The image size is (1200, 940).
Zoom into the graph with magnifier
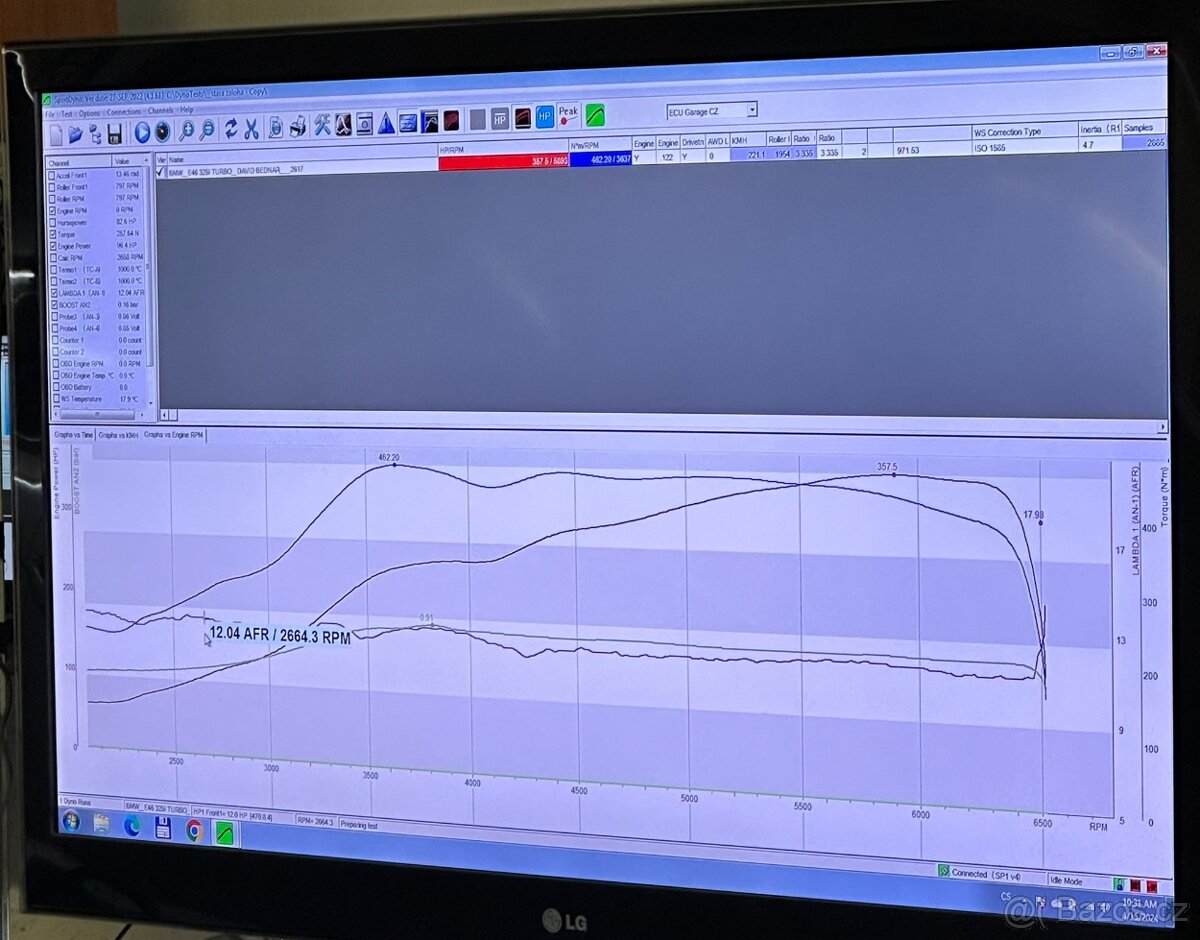[x=188, y=130]
